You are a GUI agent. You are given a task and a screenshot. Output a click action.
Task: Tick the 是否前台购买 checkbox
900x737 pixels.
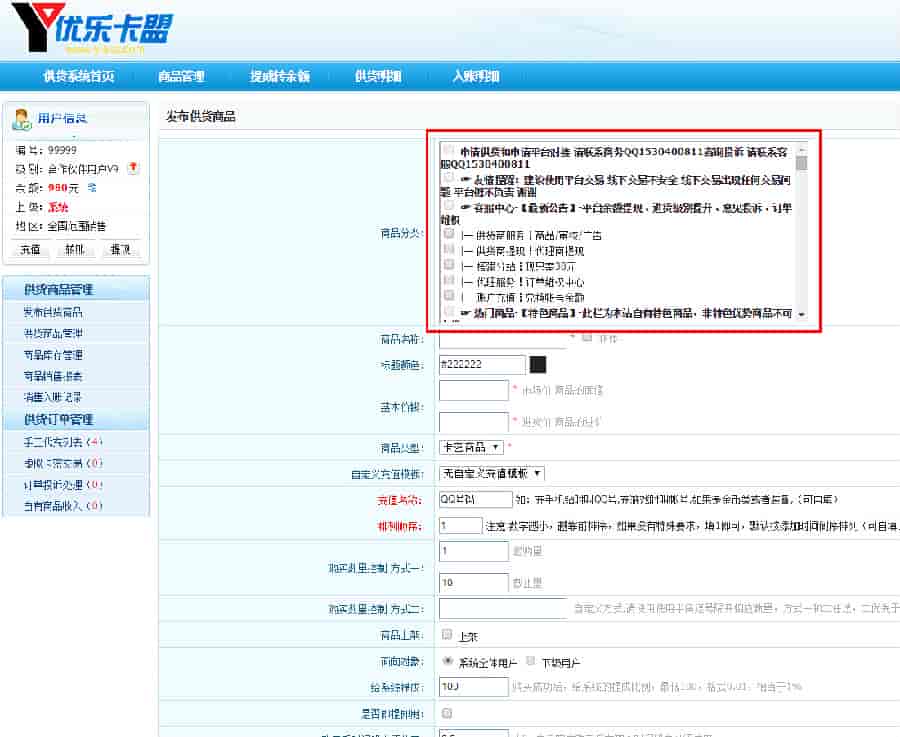(x=447, y=713)
